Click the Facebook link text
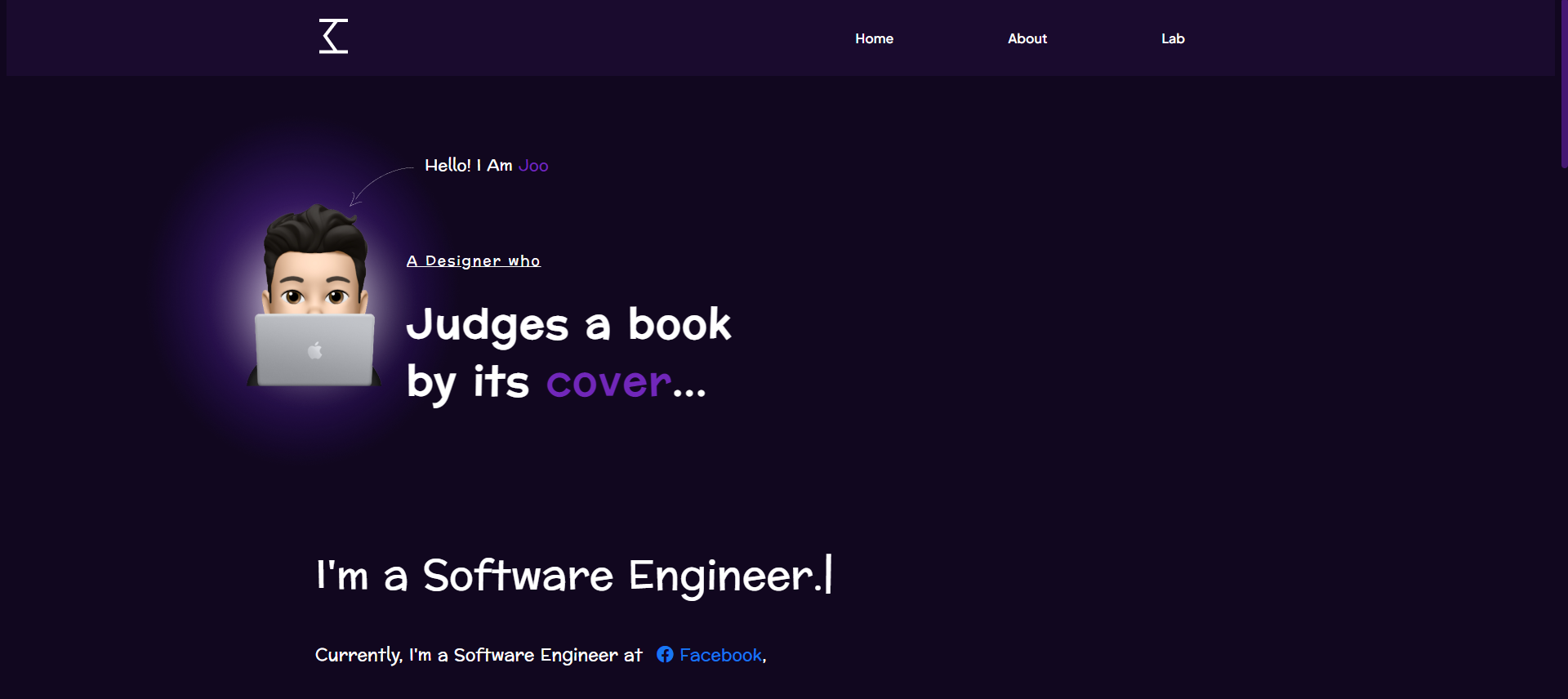1568x699 pixels. pos(720,655)
